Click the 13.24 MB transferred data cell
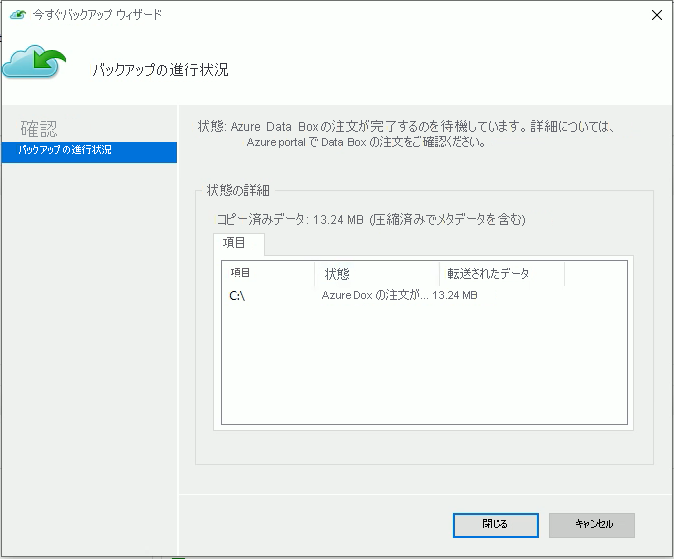The height and width of the screenshot is (559, 674). coord(455,295)
